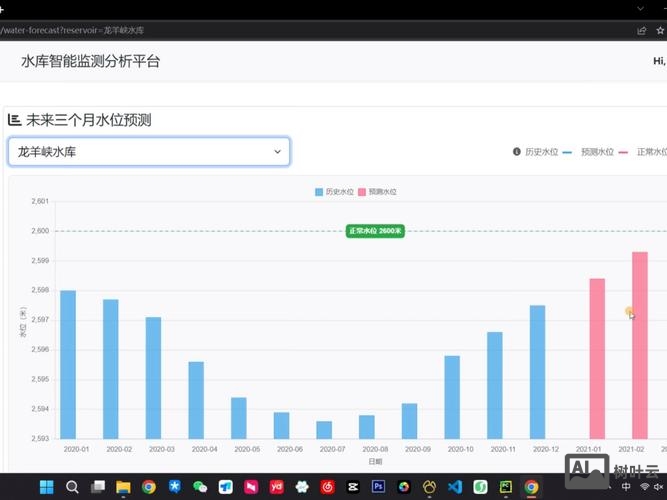Screen dimensions: 667x500
Task: Click pink 预测水位 legend color box
Action: pyautogui.click(x=362, y=192)
